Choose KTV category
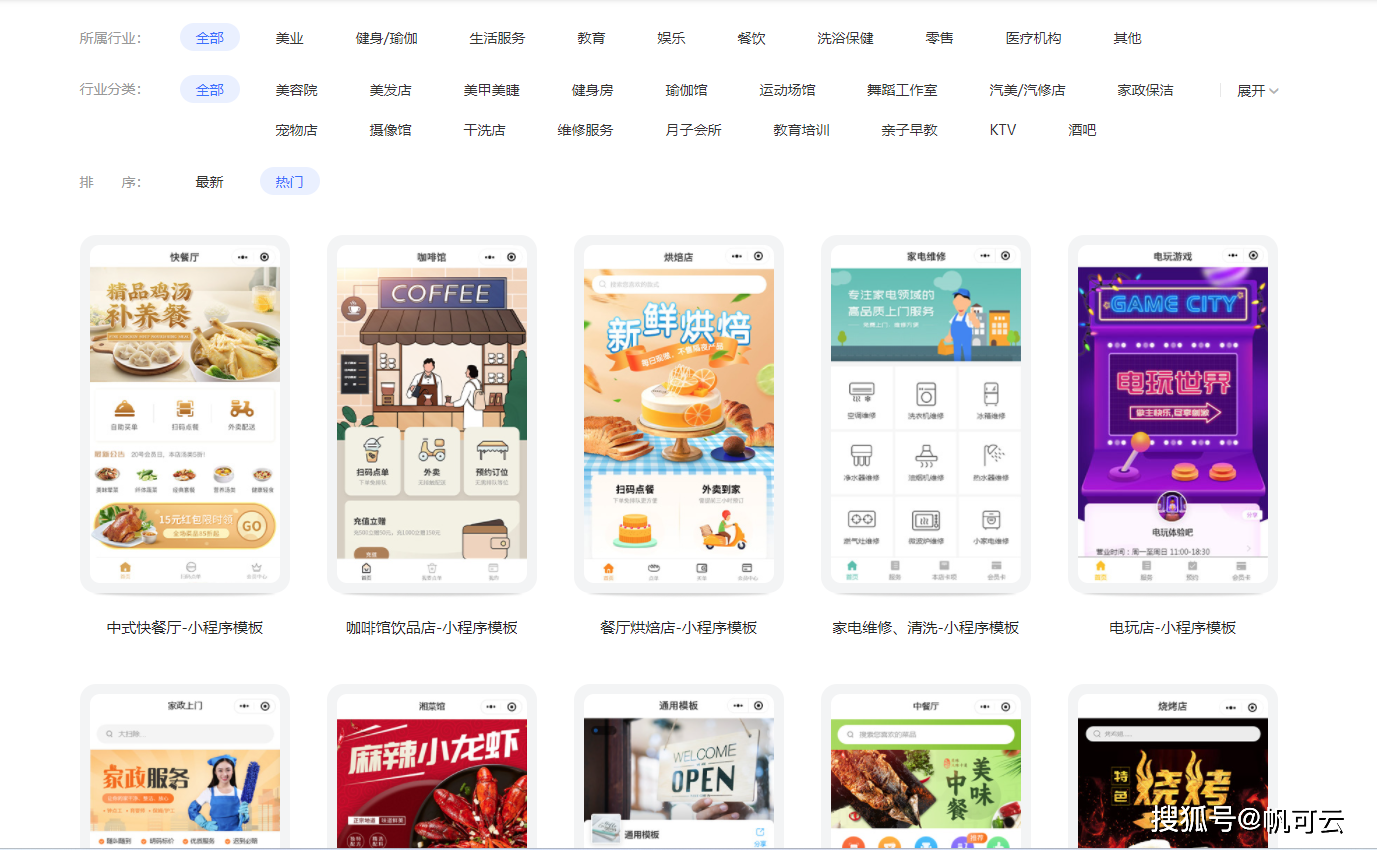The height and width of the screenshot is (850, 1377). click(1003, 130)
